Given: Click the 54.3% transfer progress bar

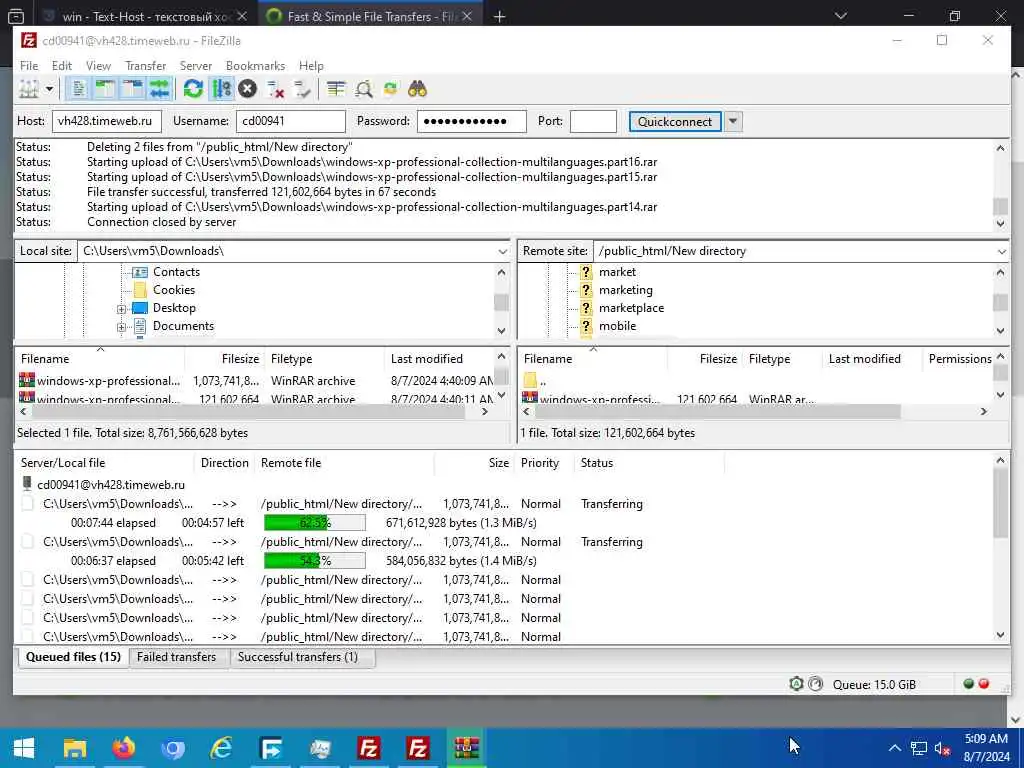Looking at the screenshot, I should pos(315,560).
